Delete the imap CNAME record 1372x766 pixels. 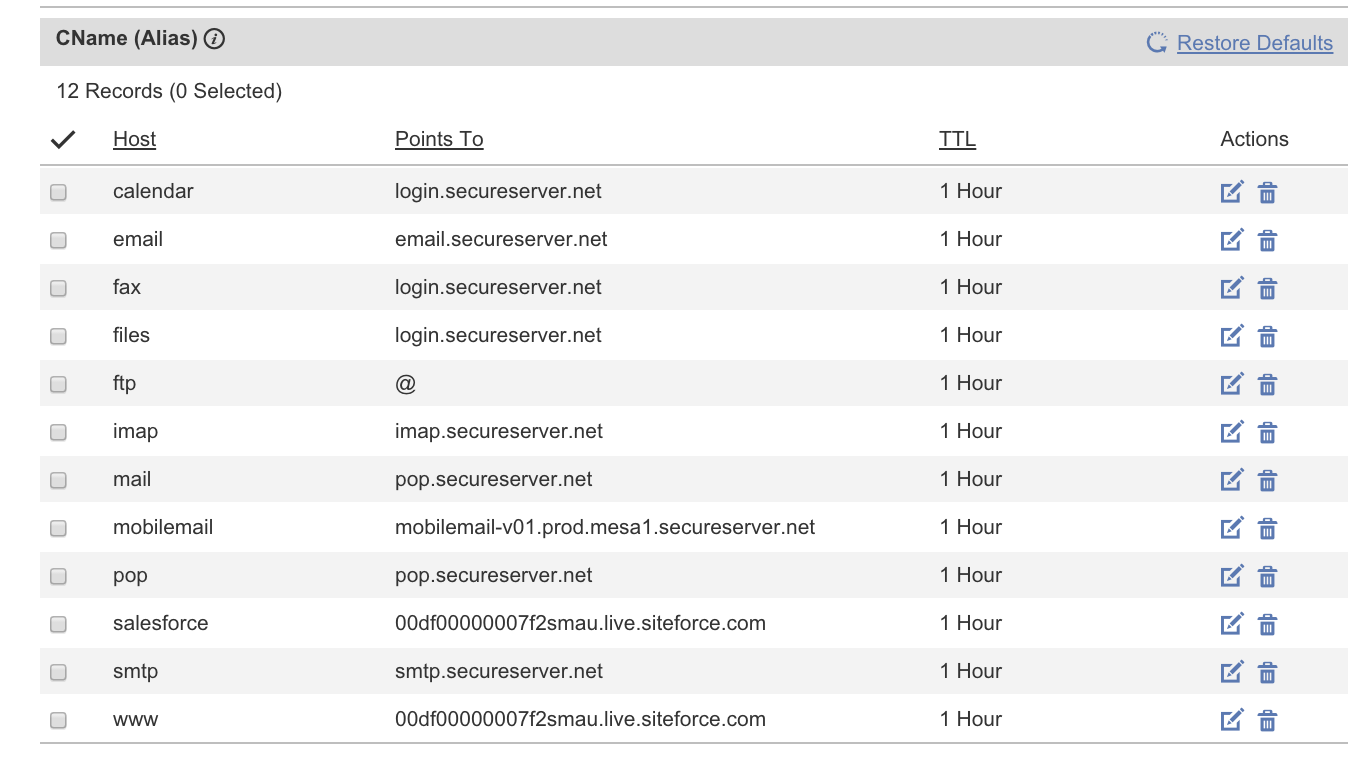pyautogui.click(x=1267, y=432)
